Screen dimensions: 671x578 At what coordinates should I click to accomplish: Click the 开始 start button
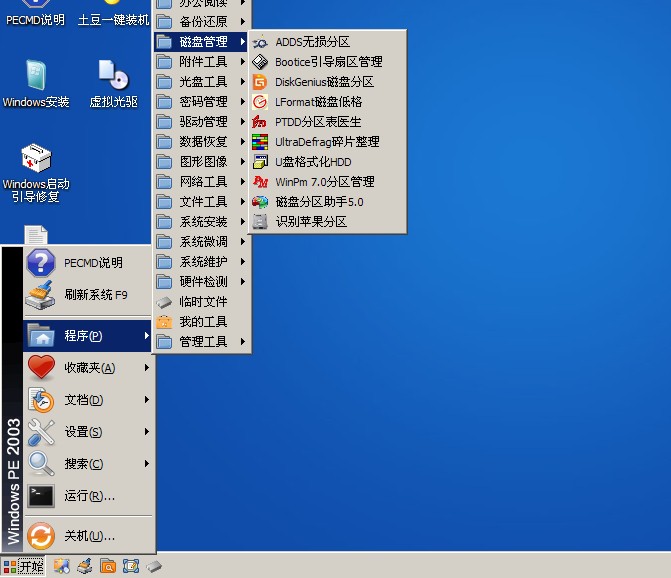coord(23,566)
